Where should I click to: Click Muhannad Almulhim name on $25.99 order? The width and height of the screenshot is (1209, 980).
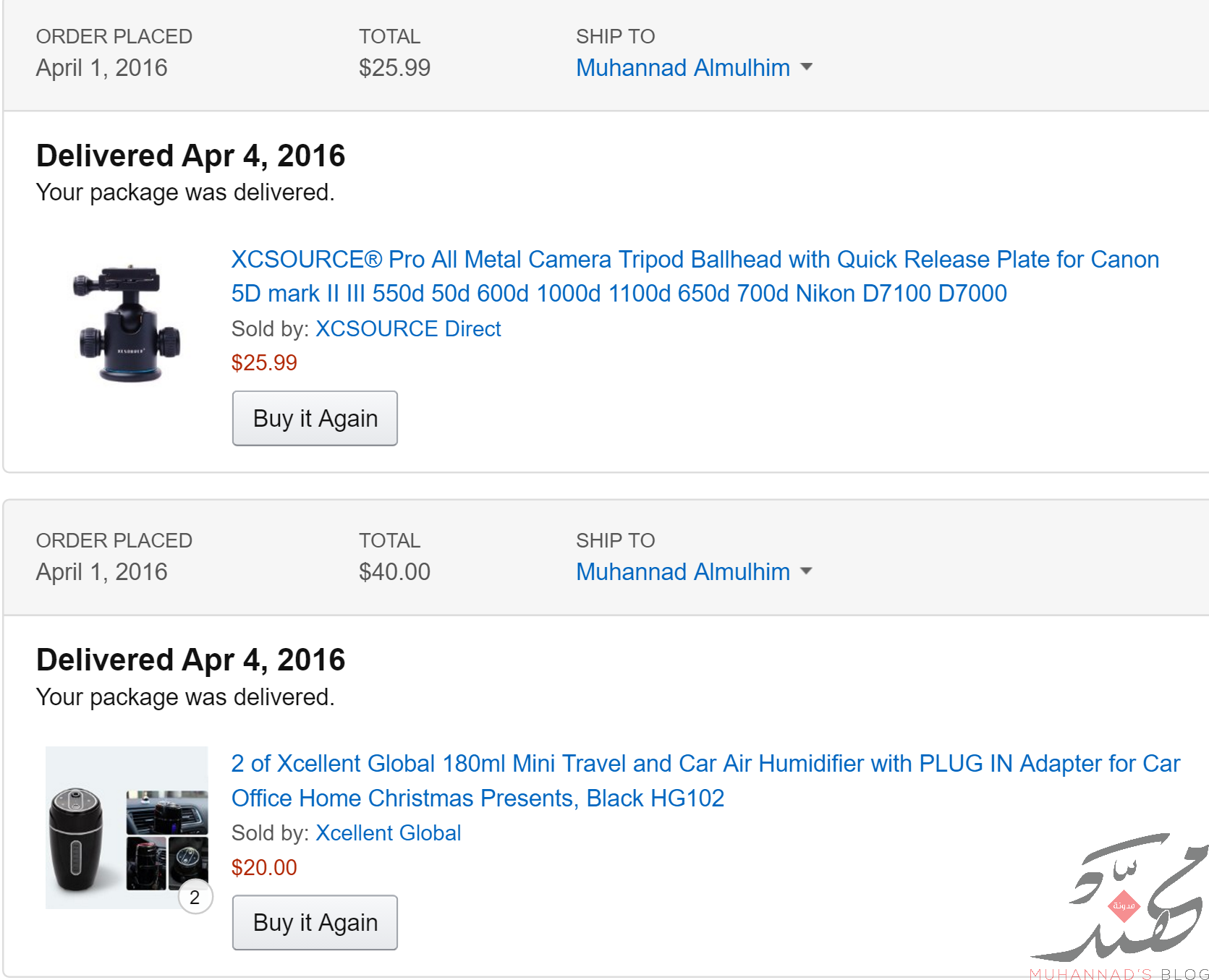pos(683,67)
